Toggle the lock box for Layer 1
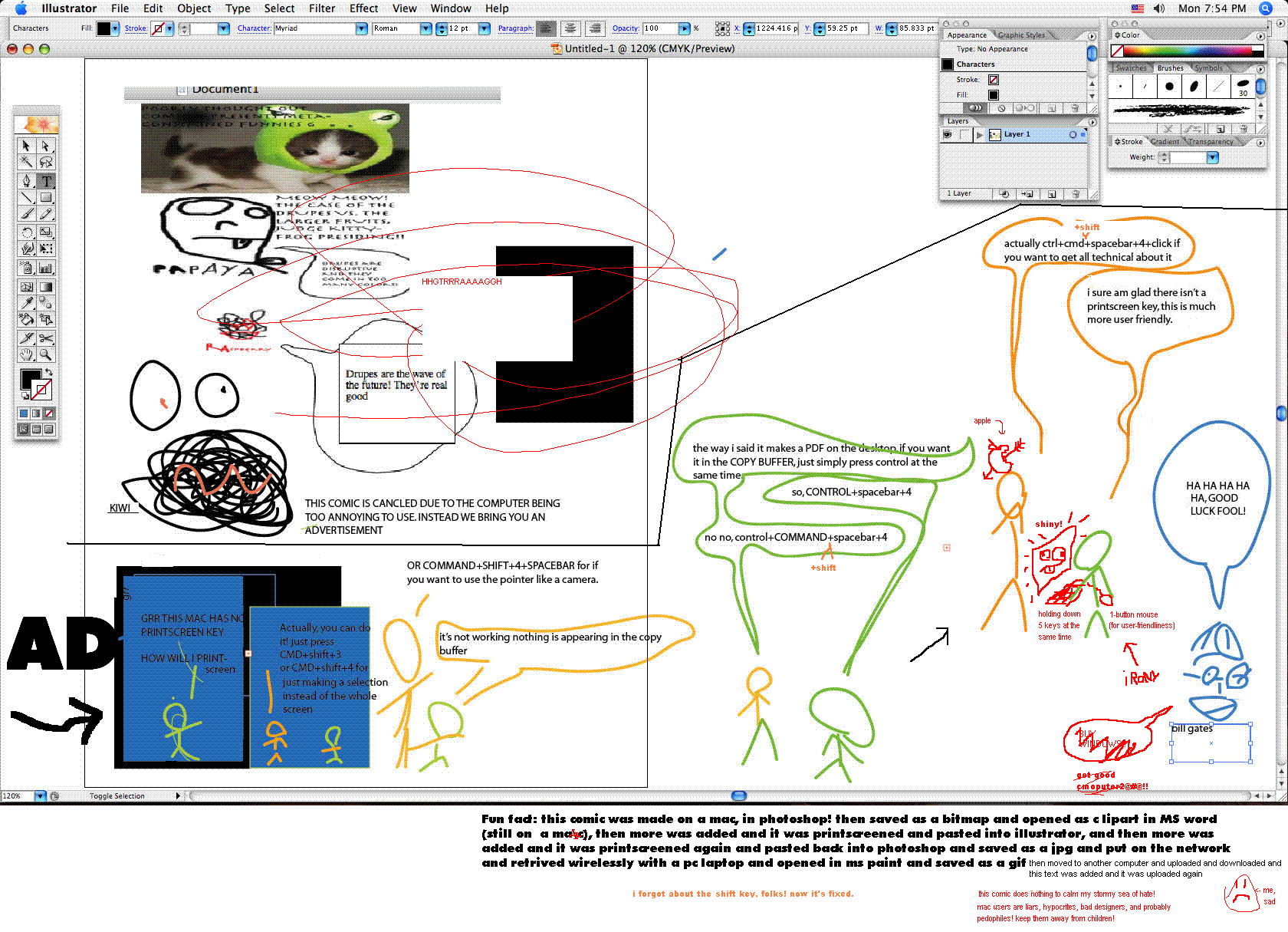This screenshot has height=932, width=1288. pos(964,134)
